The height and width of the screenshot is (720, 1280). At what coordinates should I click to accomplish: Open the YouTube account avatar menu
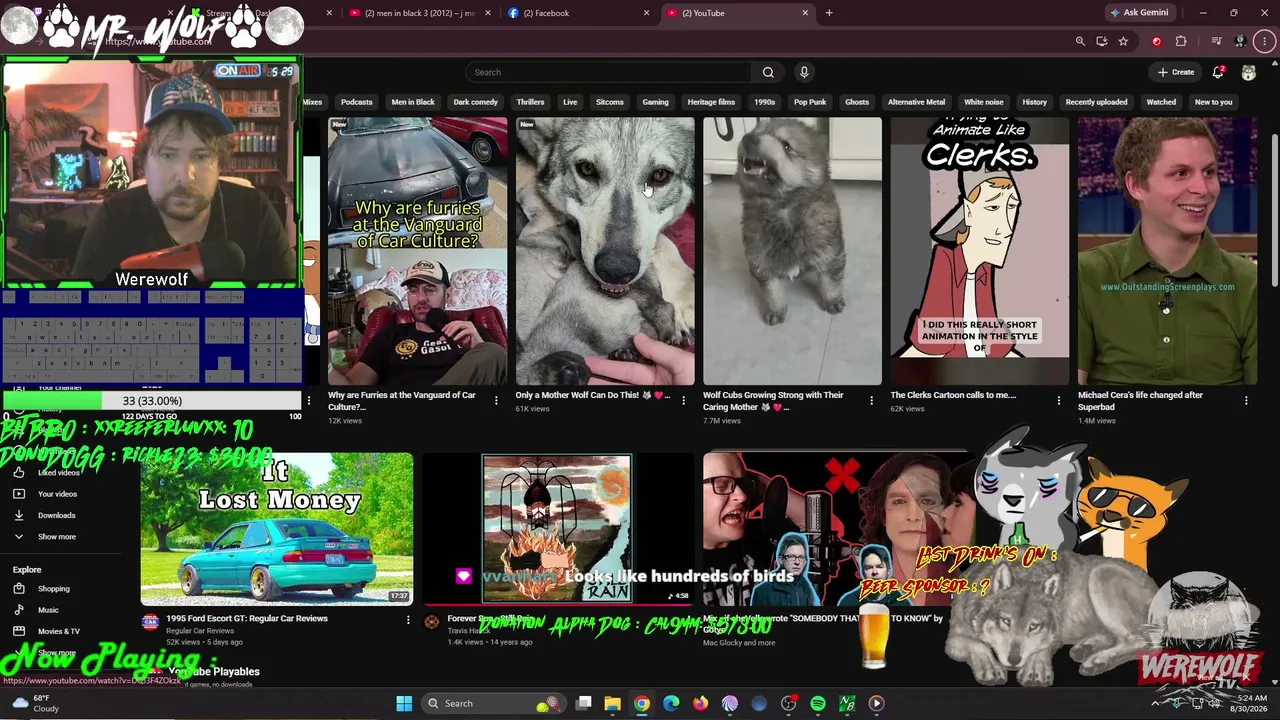pos(1248,72)
